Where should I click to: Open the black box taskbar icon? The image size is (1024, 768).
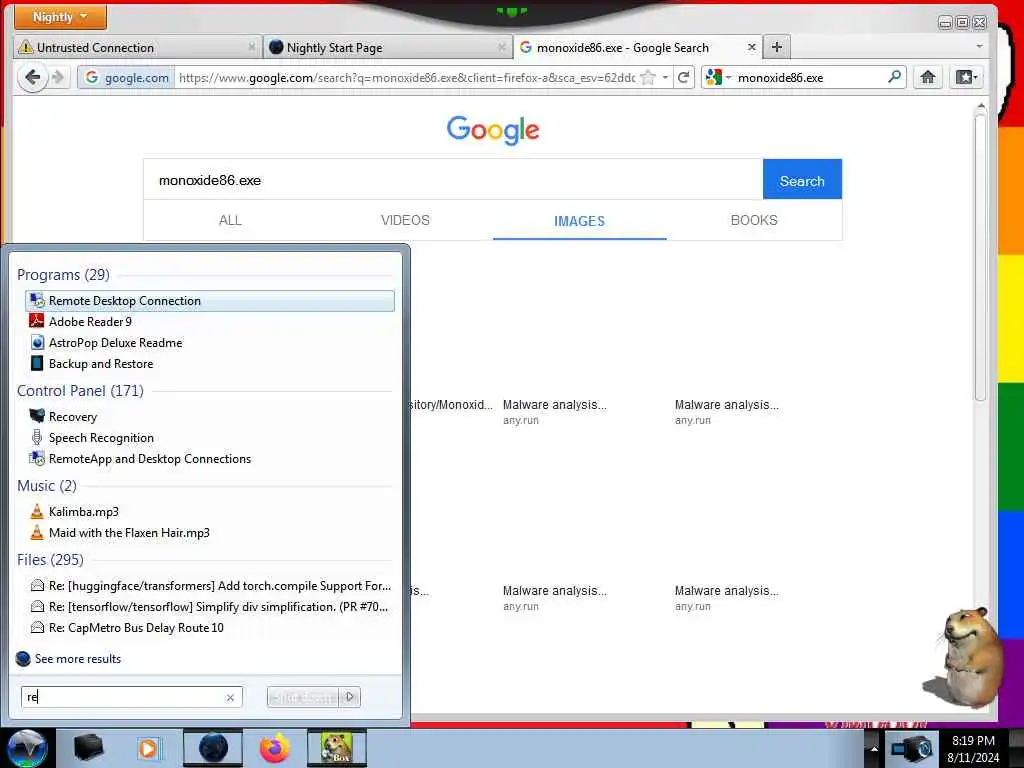[88, 748]
